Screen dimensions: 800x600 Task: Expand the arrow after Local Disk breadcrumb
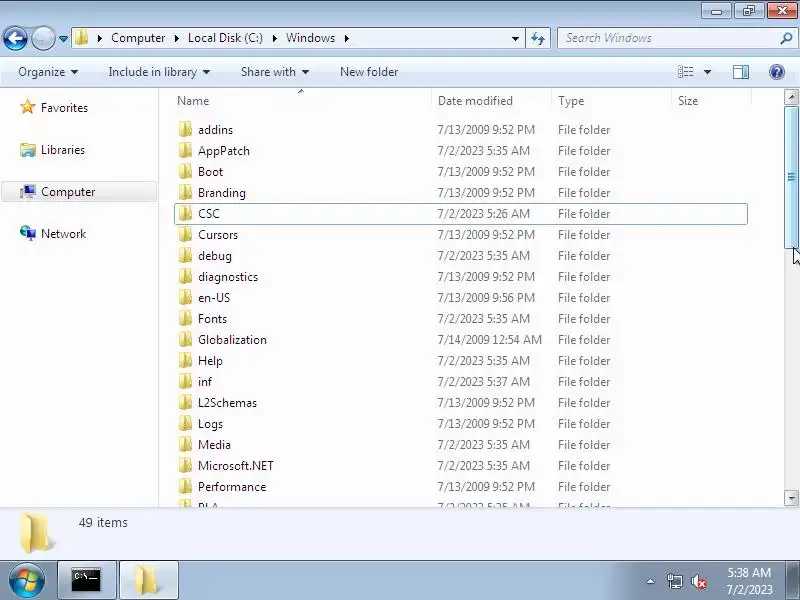274,38
